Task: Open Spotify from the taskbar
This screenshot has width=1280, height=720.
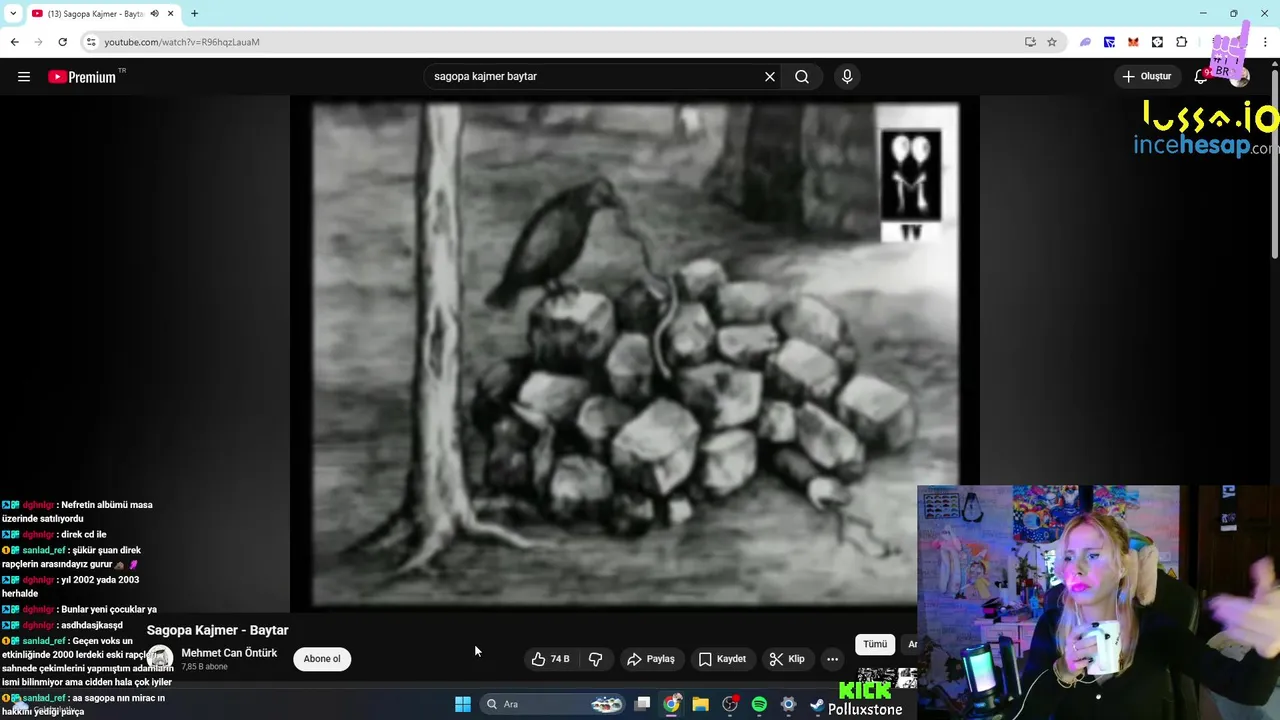Action: [x=759, y=704]
